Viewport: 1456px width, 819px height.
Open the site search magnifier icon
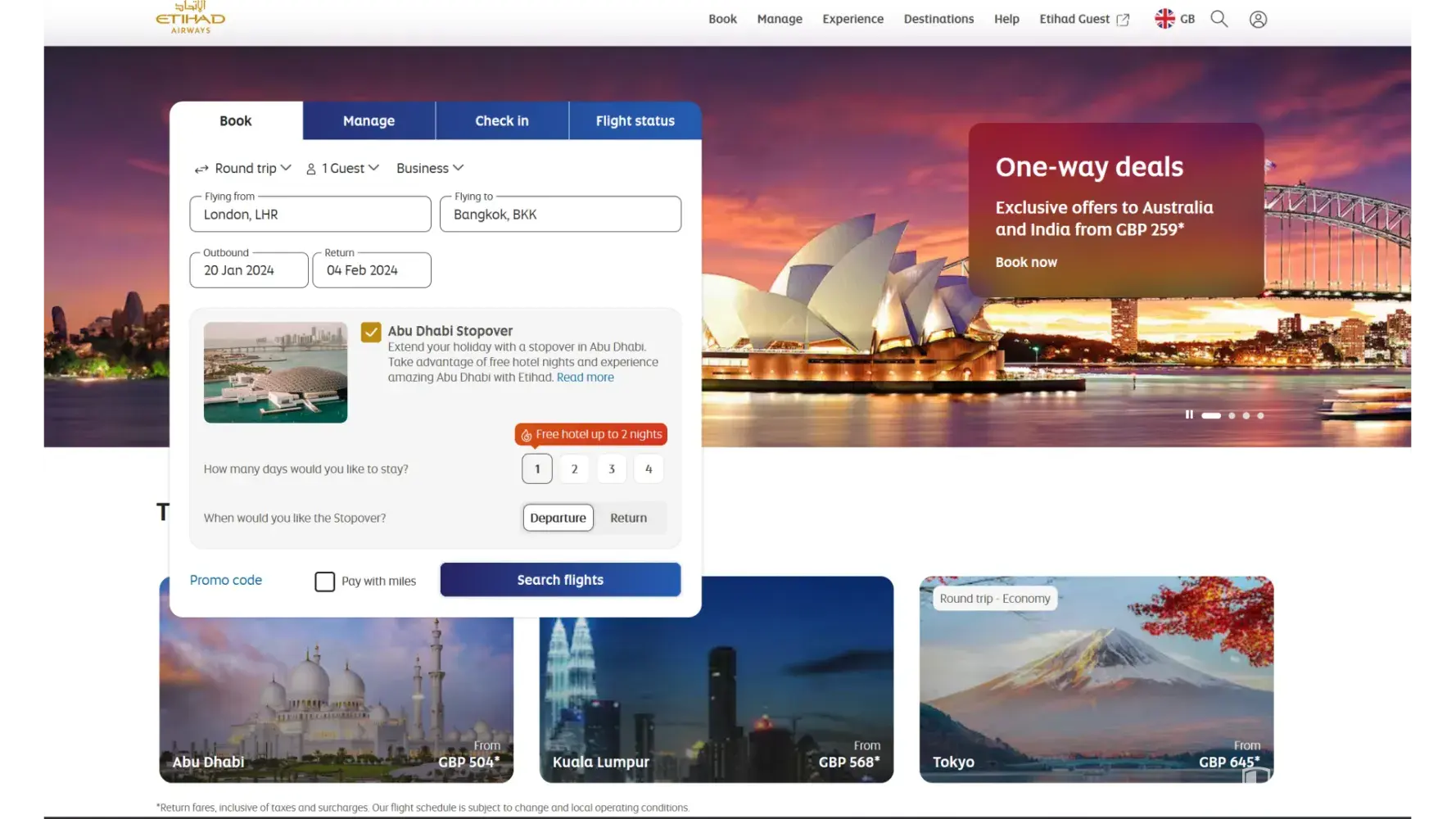[1219, 19]
